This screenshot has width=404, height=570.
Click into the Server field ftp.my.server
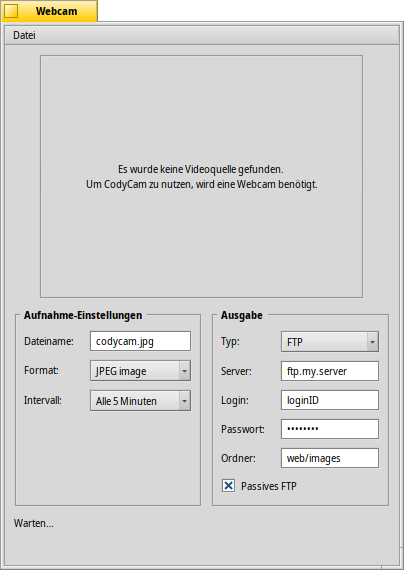(330, 371)
